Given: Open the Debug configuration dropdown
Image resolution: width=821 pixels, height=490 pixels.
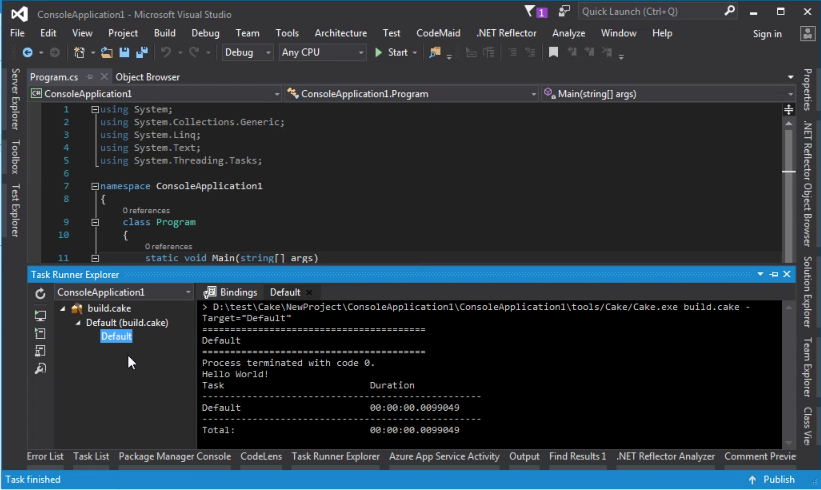Looking at the screenshot, I should pos(247,52).
